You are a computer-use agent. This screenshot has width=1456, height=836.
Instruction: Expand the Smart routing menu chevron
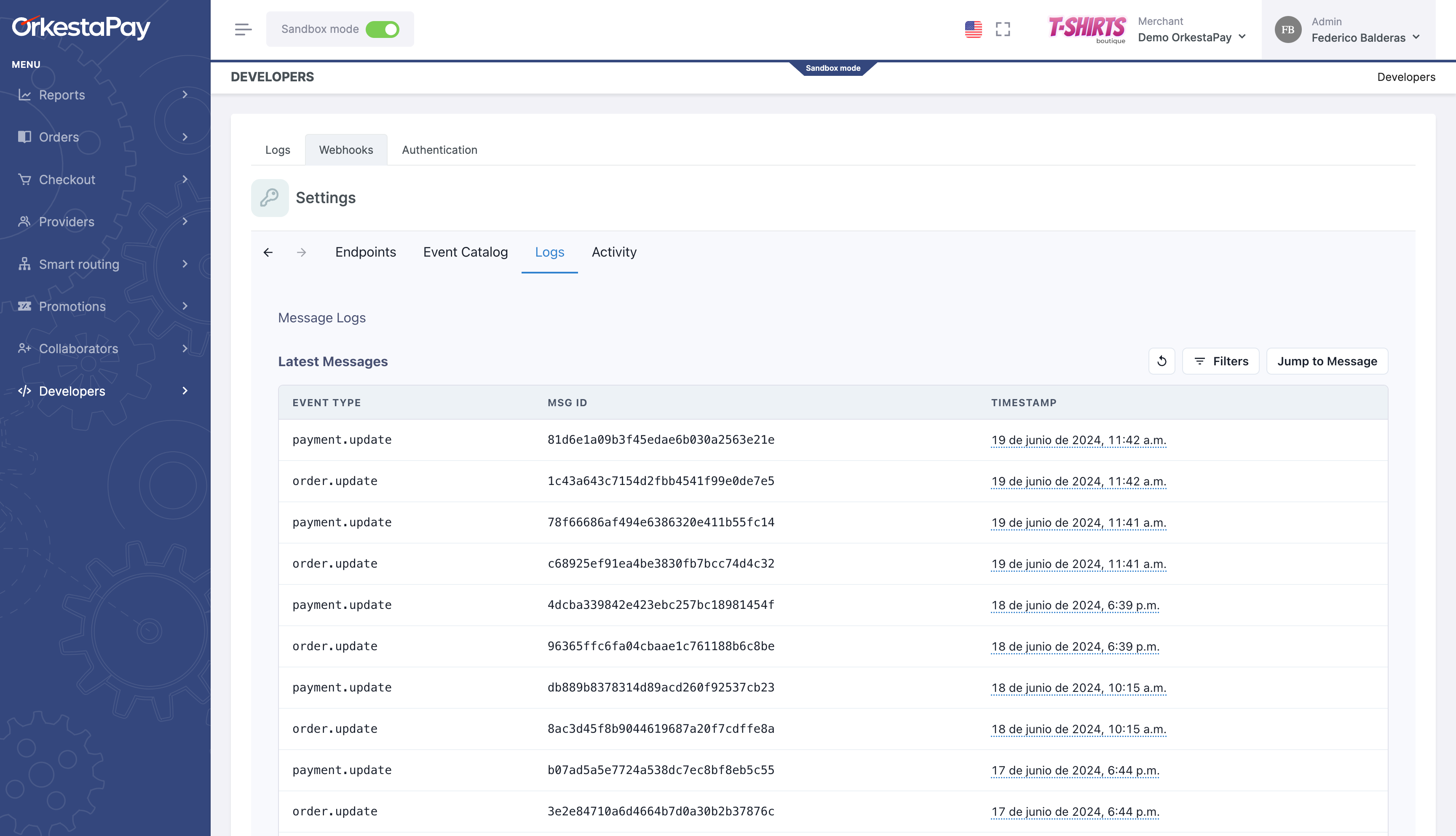pyautogui.click(x=185, y=263)
